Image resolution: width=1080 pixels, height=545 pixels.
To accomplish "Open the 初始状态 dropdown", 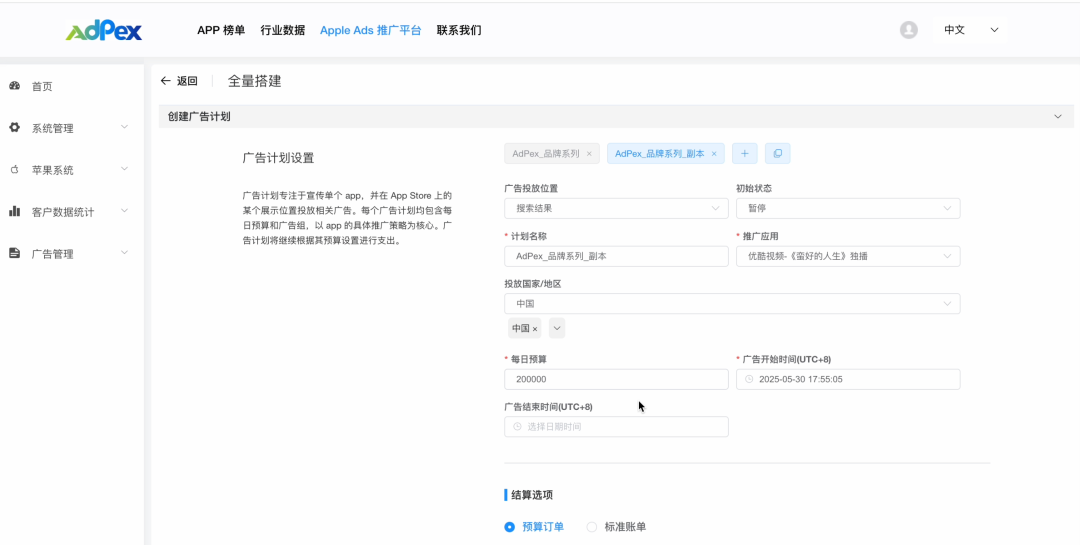I will pyautogui.click(x=847, y=208).
